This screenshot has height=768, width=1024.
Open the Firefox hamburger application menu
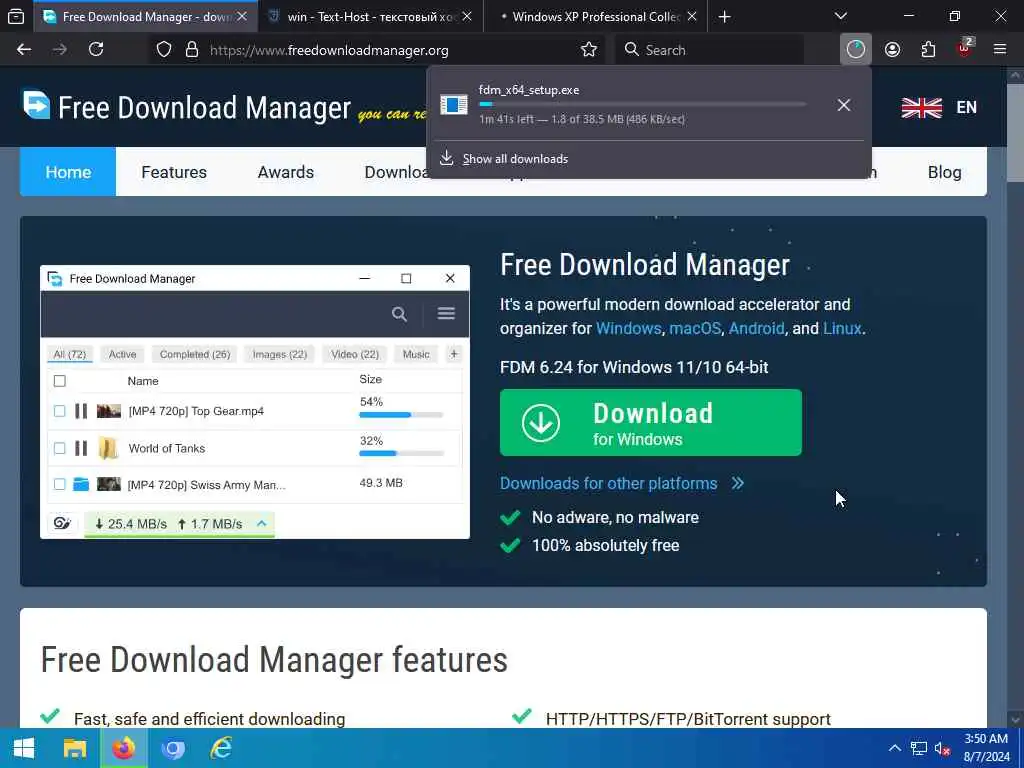(x=1000, y=50)
